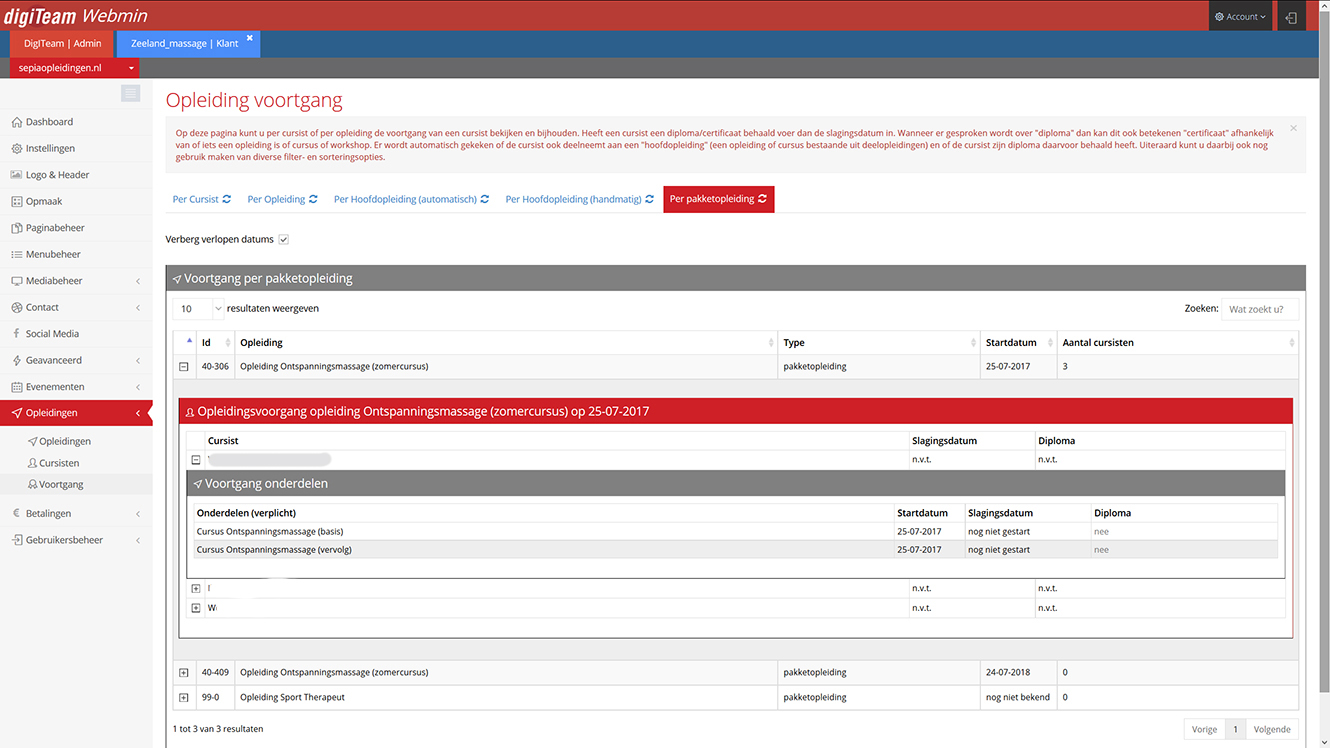Toggle sidebar with the hamburger icon

pos(130,93)
